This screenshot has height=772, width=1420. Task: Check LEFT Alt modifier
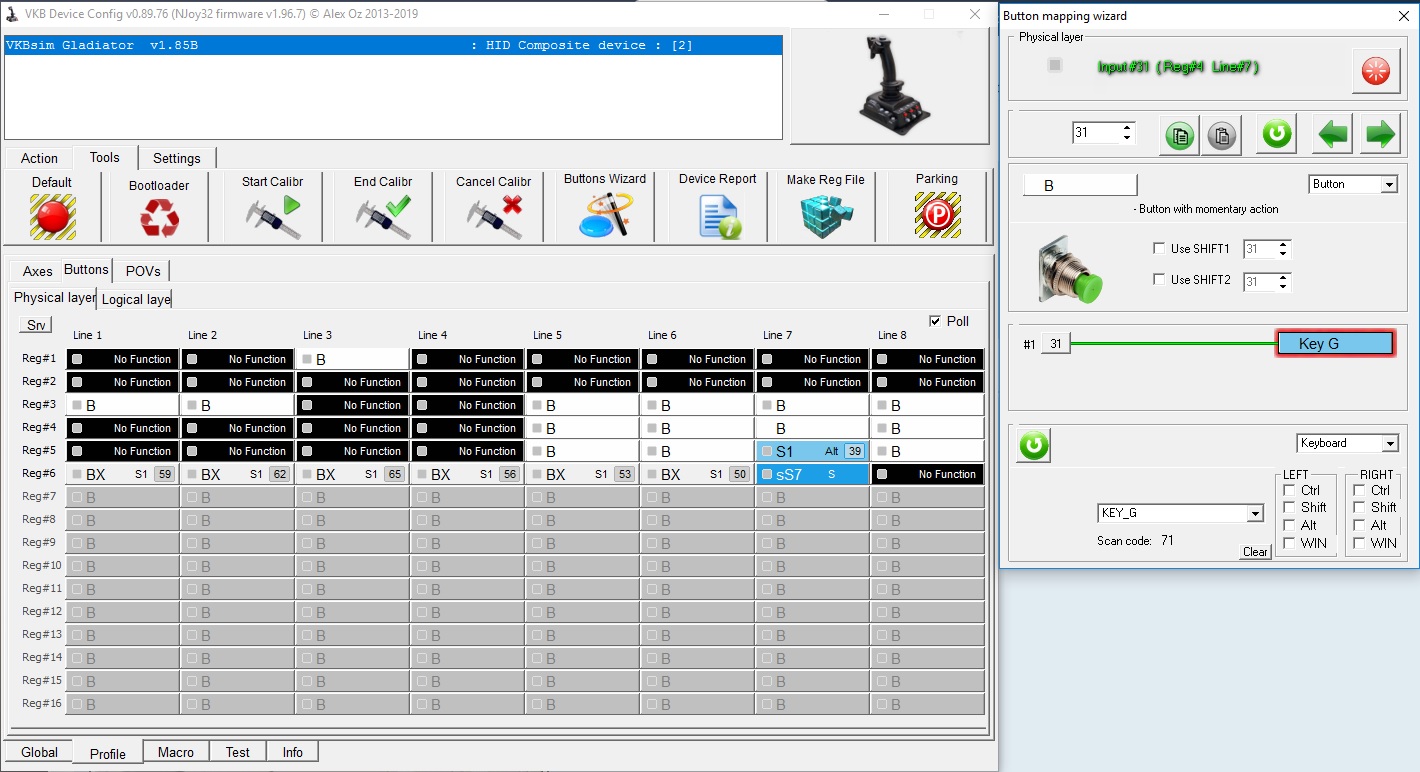coord(1290,525)
